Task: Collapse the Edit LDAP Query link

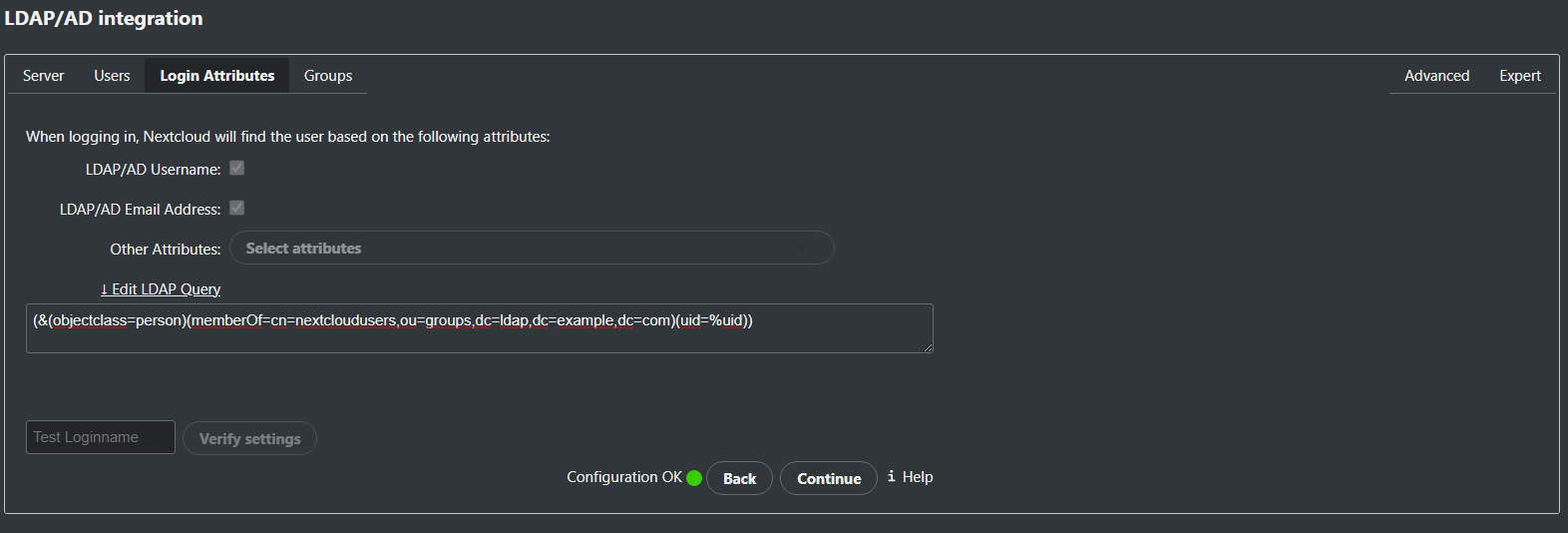Action: 161,289
